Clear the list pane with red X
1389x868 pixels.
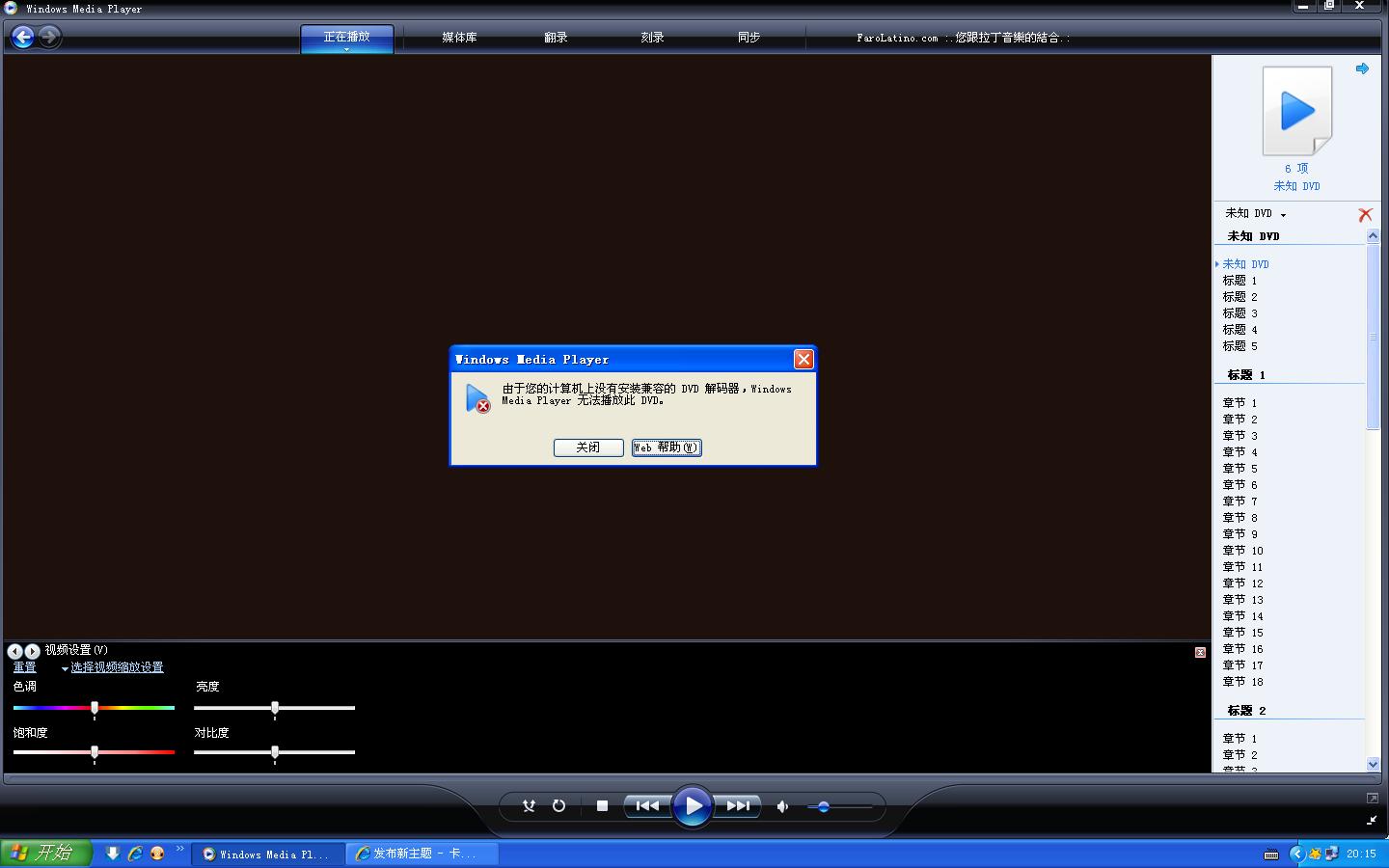[x=1365, y=214]
